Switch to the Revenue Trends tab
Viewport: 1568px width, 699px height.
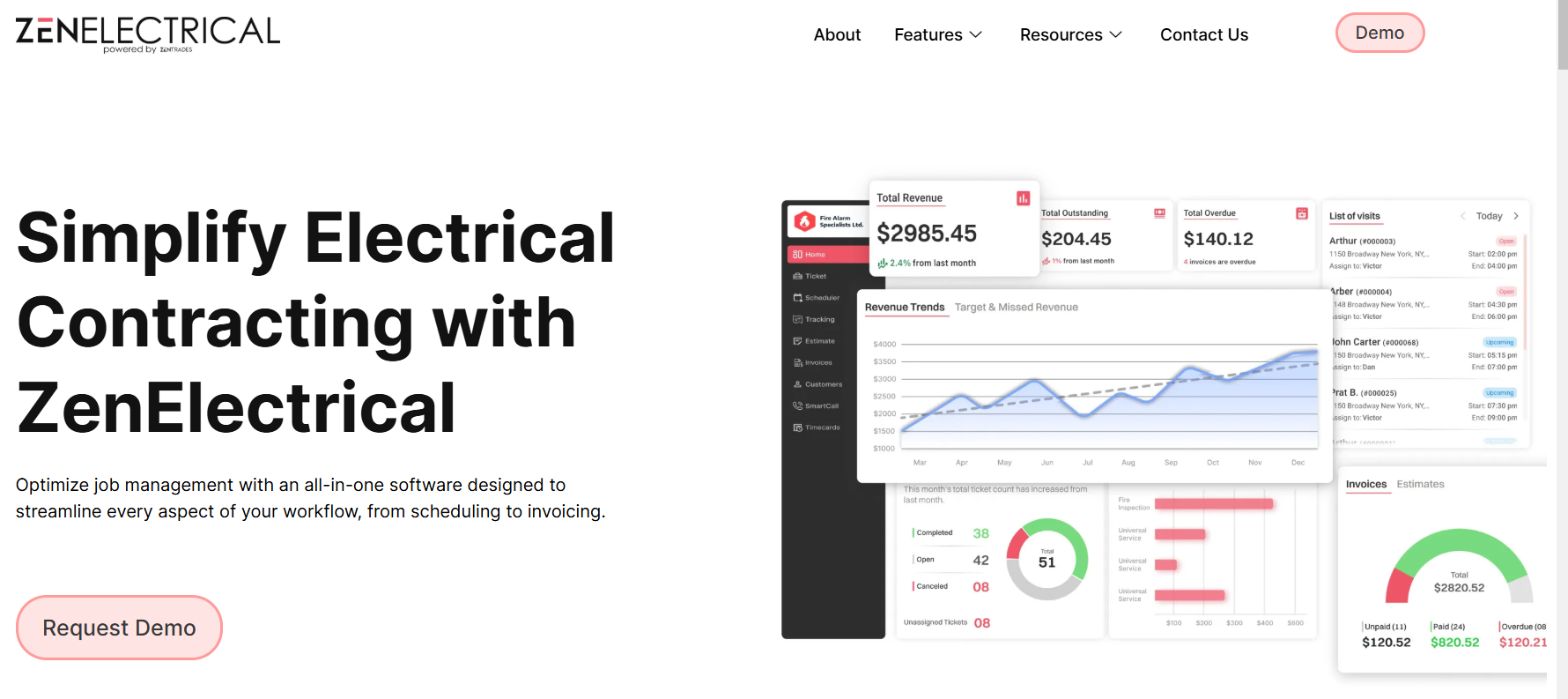point(905,307)
